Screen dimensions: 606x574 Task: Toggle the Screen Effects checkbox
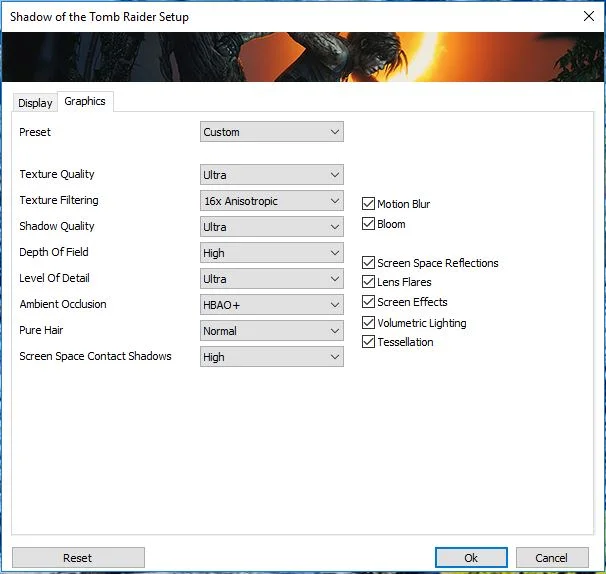(368, 301)
